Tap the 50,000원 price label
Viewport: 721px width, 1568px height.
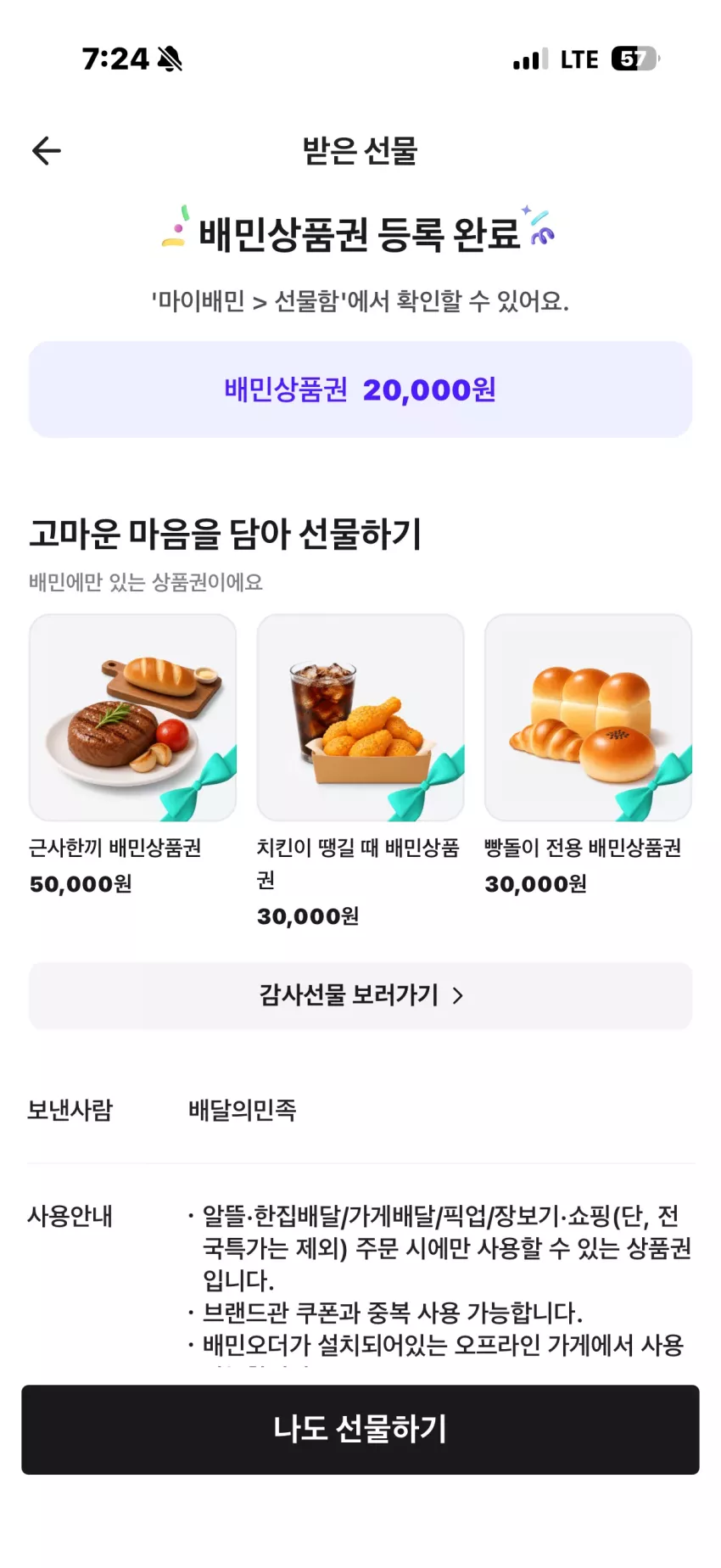pos(81,884)
